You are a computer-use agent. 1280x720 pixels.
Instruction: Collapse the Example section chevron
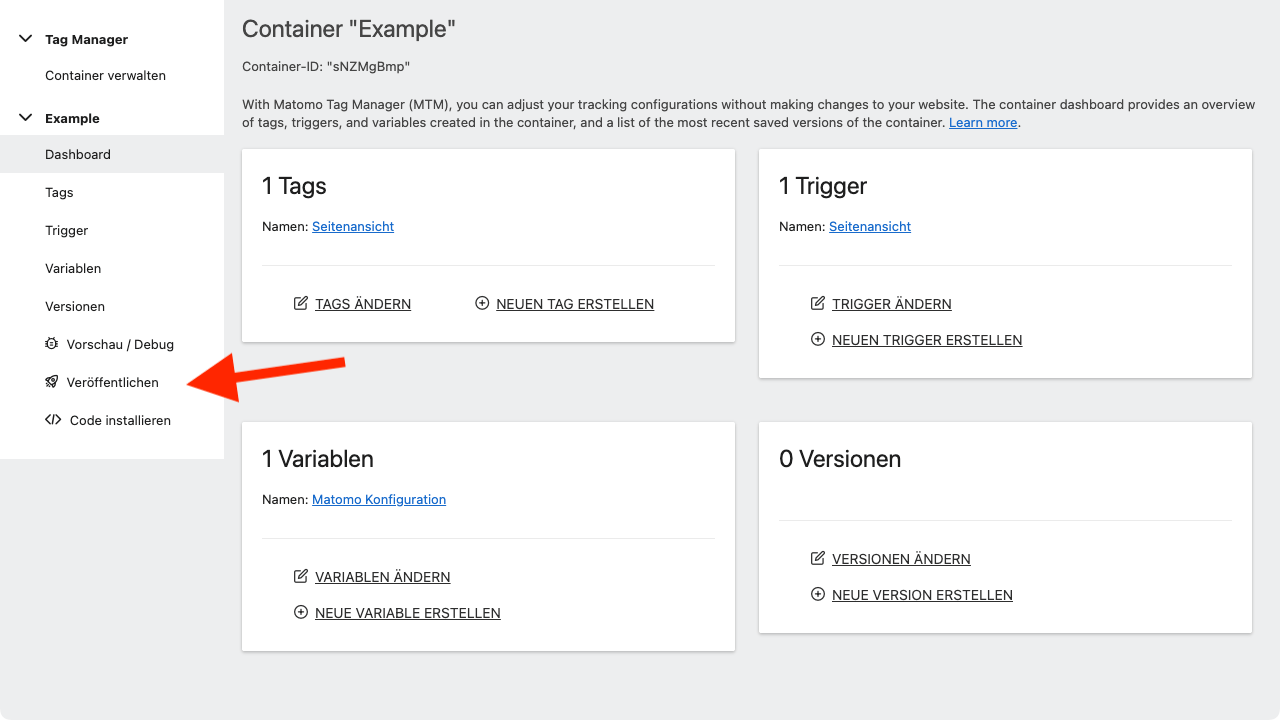pos(26,118)
